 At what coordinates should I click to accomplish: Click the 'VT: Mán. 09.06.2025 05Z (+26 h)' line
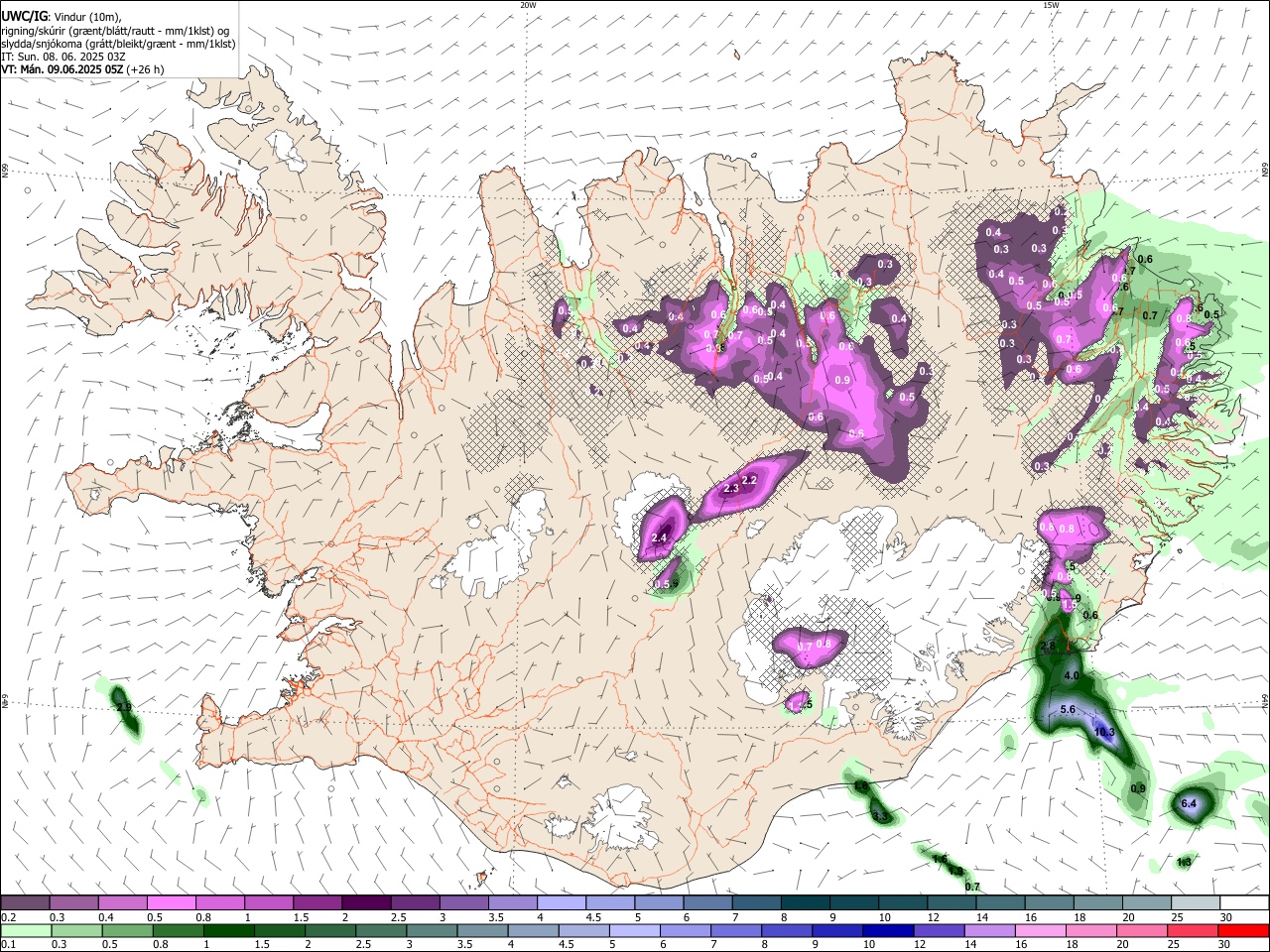[82, 69]
